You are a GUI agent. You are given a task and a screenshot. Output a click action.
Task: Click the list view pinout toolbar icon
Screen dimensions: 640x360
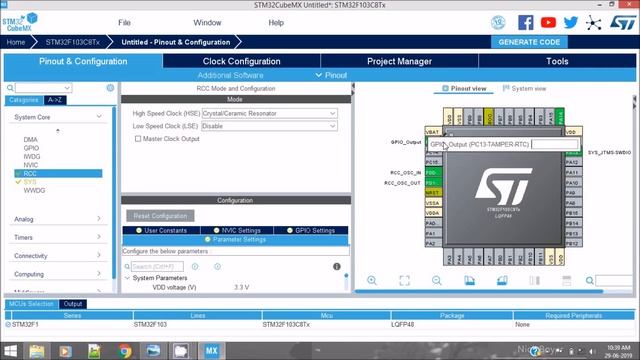click(567, 280)
